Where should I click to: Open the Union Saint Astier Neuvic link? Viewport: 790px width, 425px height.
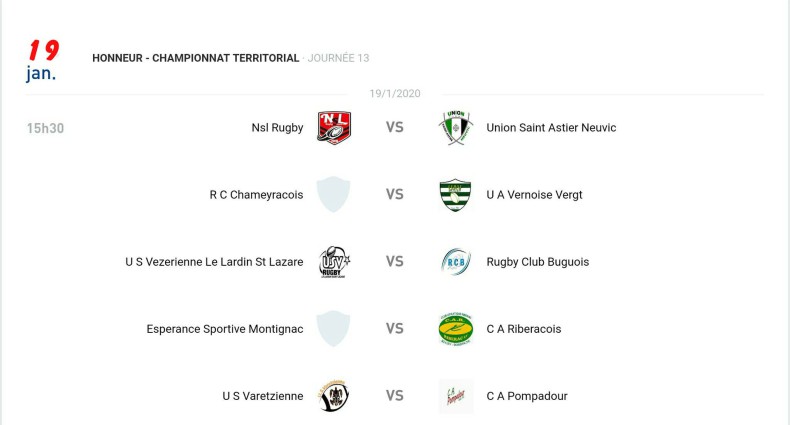pos(551,128)
